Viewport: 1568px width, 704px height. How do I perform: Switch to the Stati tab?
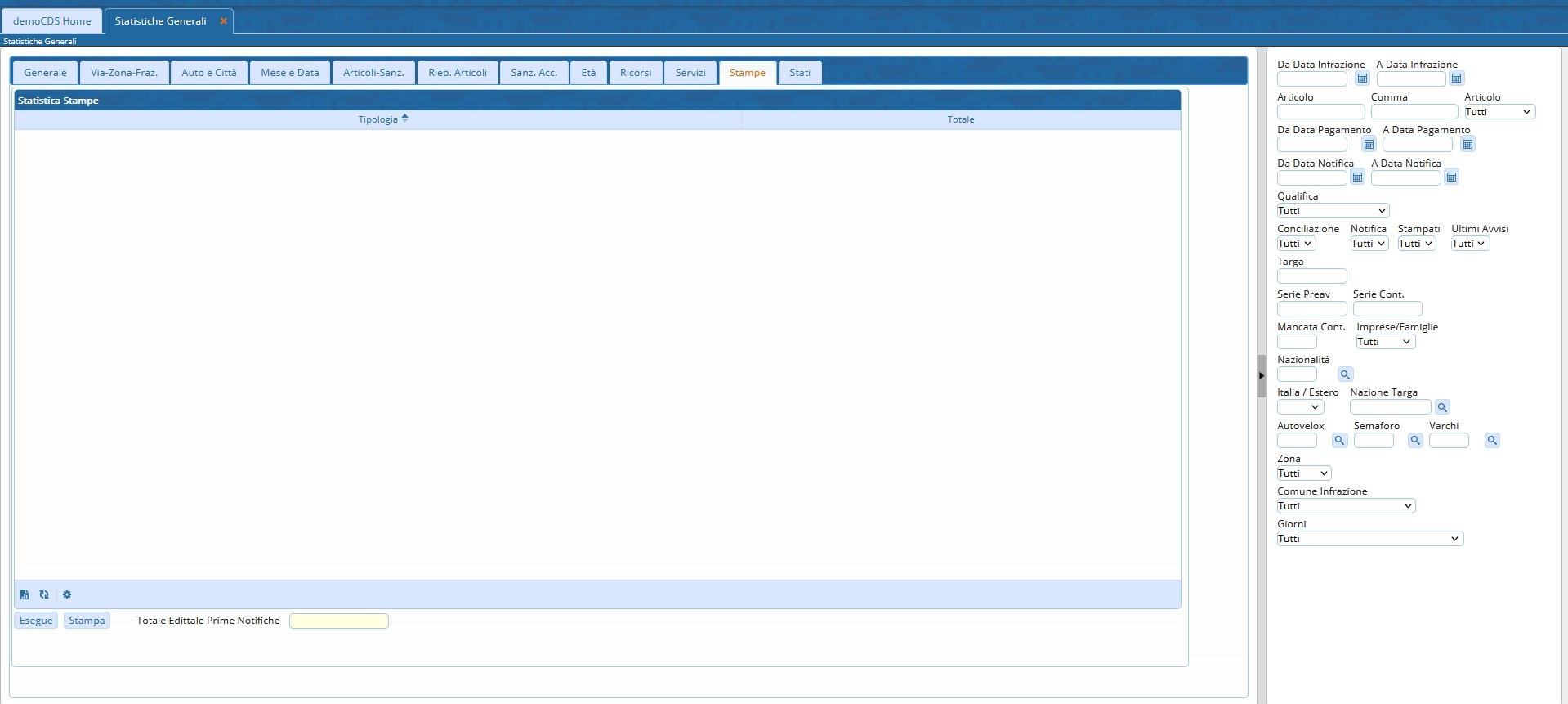pos(800,73)
